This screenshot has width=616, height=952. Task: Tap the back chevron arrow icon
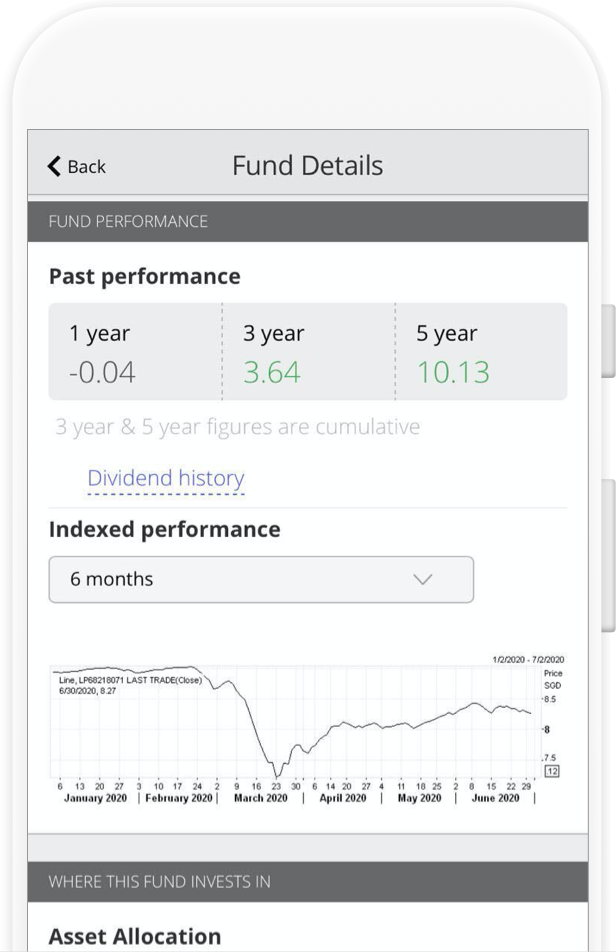54,166
